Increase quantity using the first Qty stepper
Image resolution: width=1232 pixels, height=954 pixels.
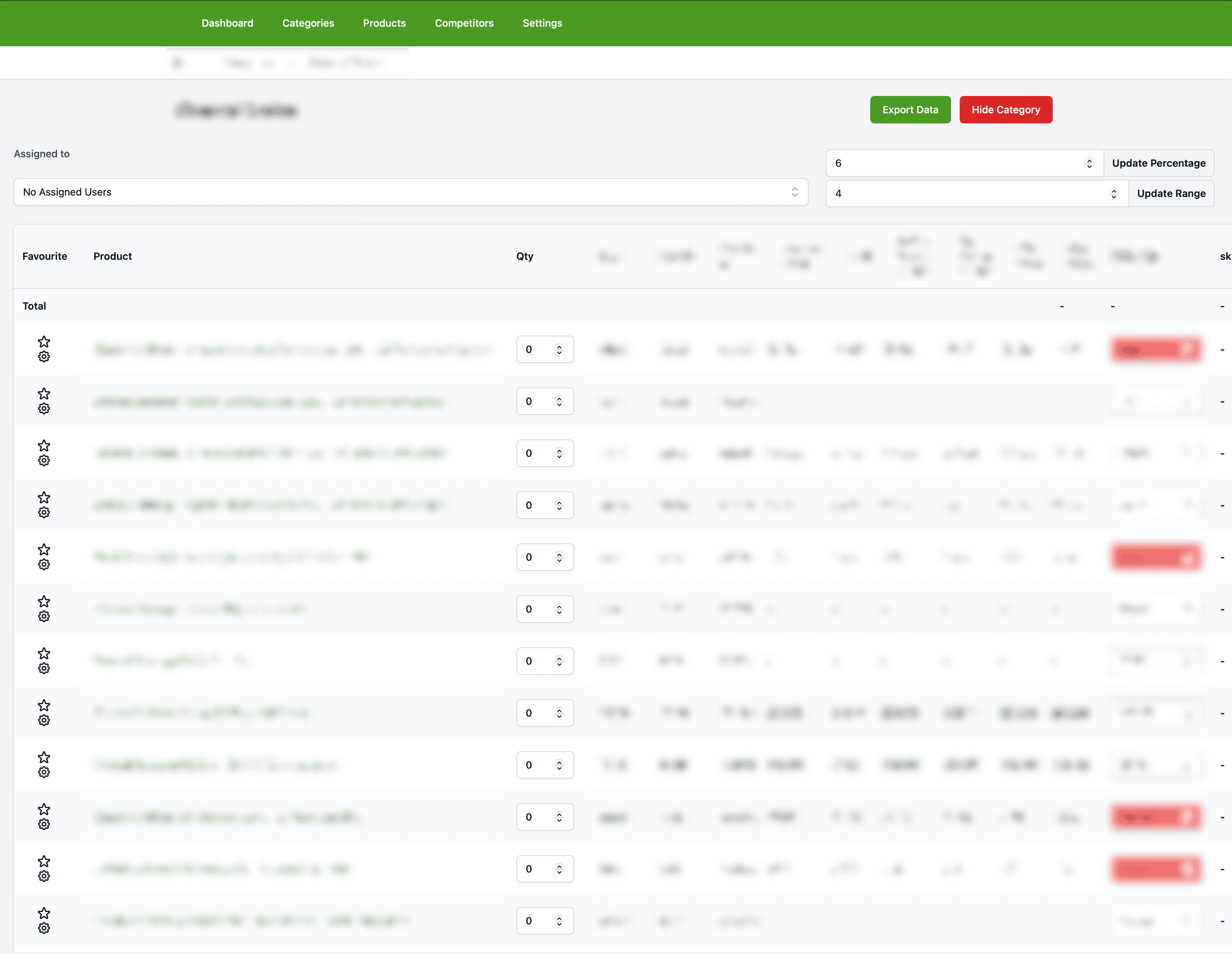tap(559, 346)
